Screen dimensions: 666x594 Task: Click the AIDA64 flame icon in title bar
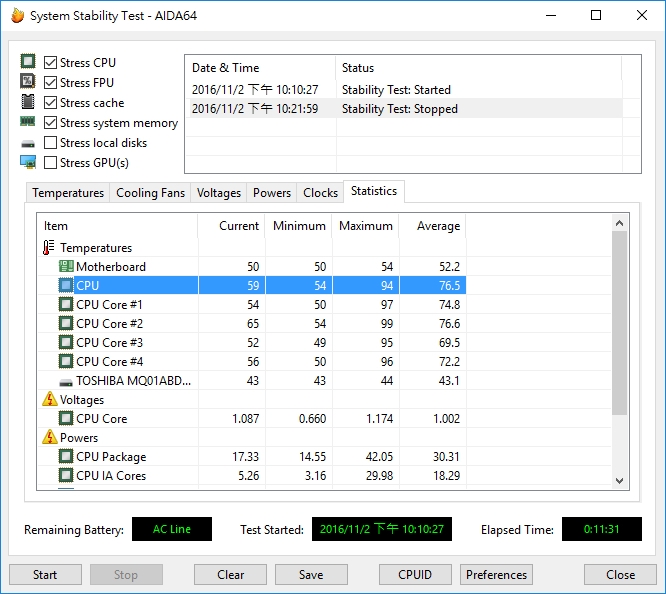point(17,16)
